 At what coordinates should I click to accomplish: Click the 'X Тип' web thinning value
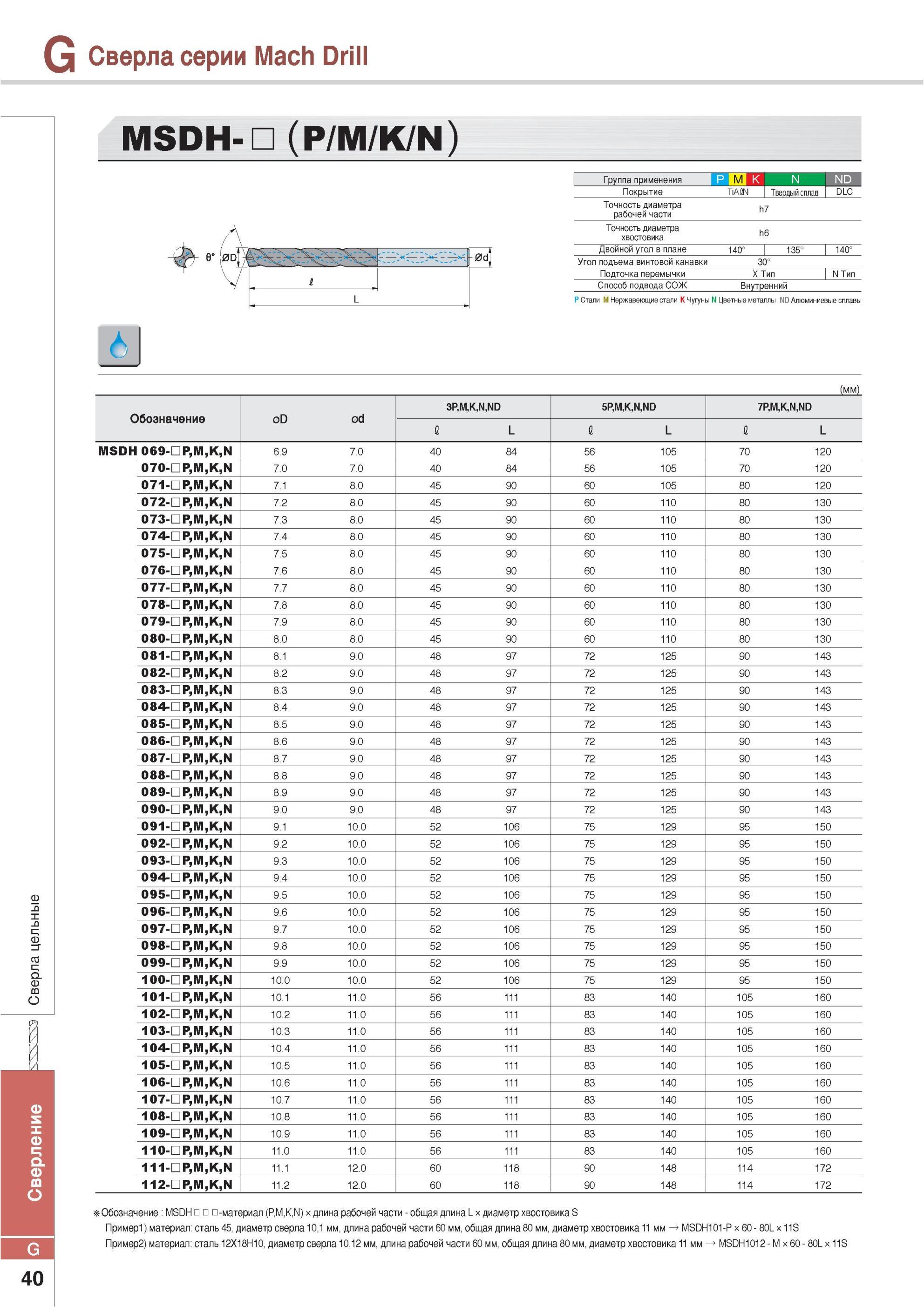[763, 274]
